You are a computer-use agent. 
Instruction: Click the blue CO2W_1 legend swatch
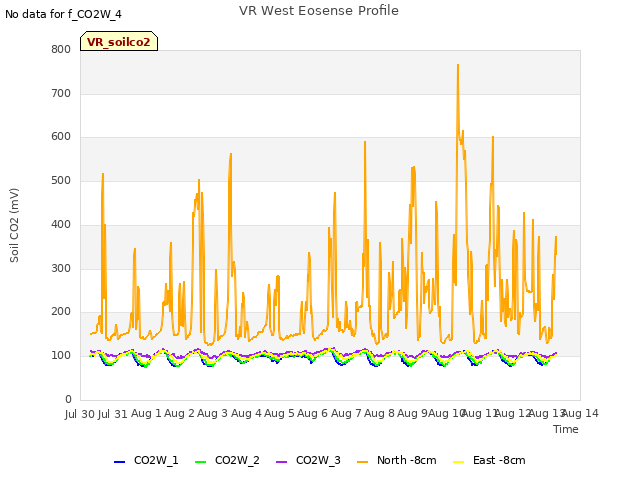click(x=119, y=462)
